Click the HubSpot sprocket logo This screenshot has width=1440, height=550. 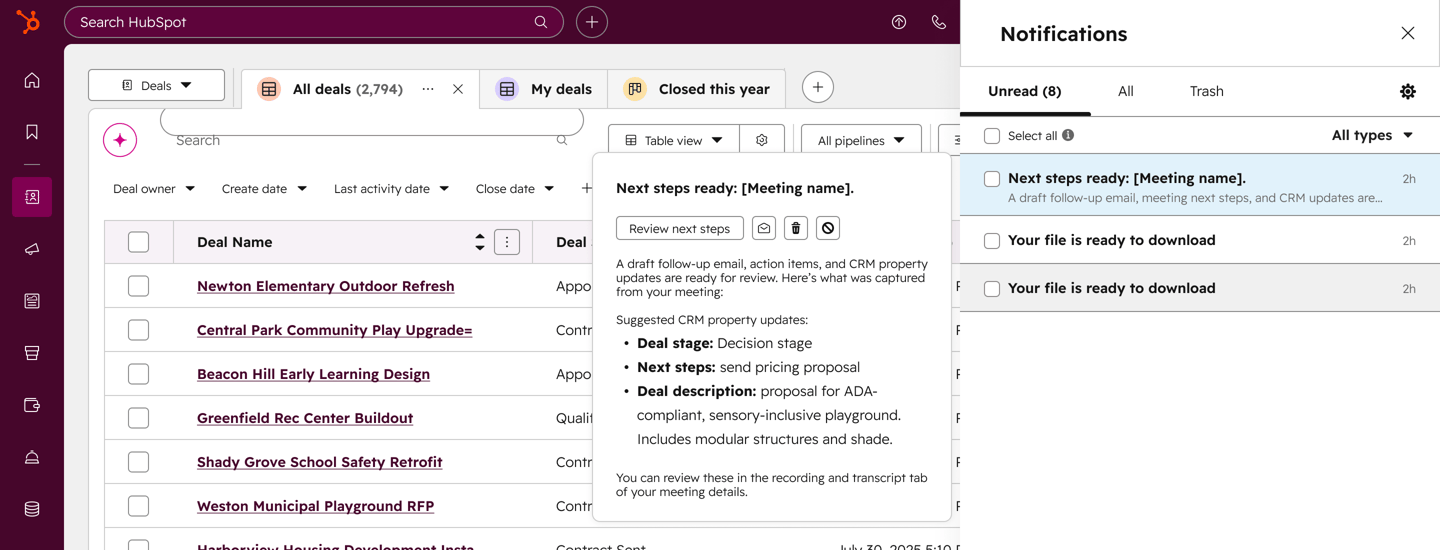[x=29, y=21]
